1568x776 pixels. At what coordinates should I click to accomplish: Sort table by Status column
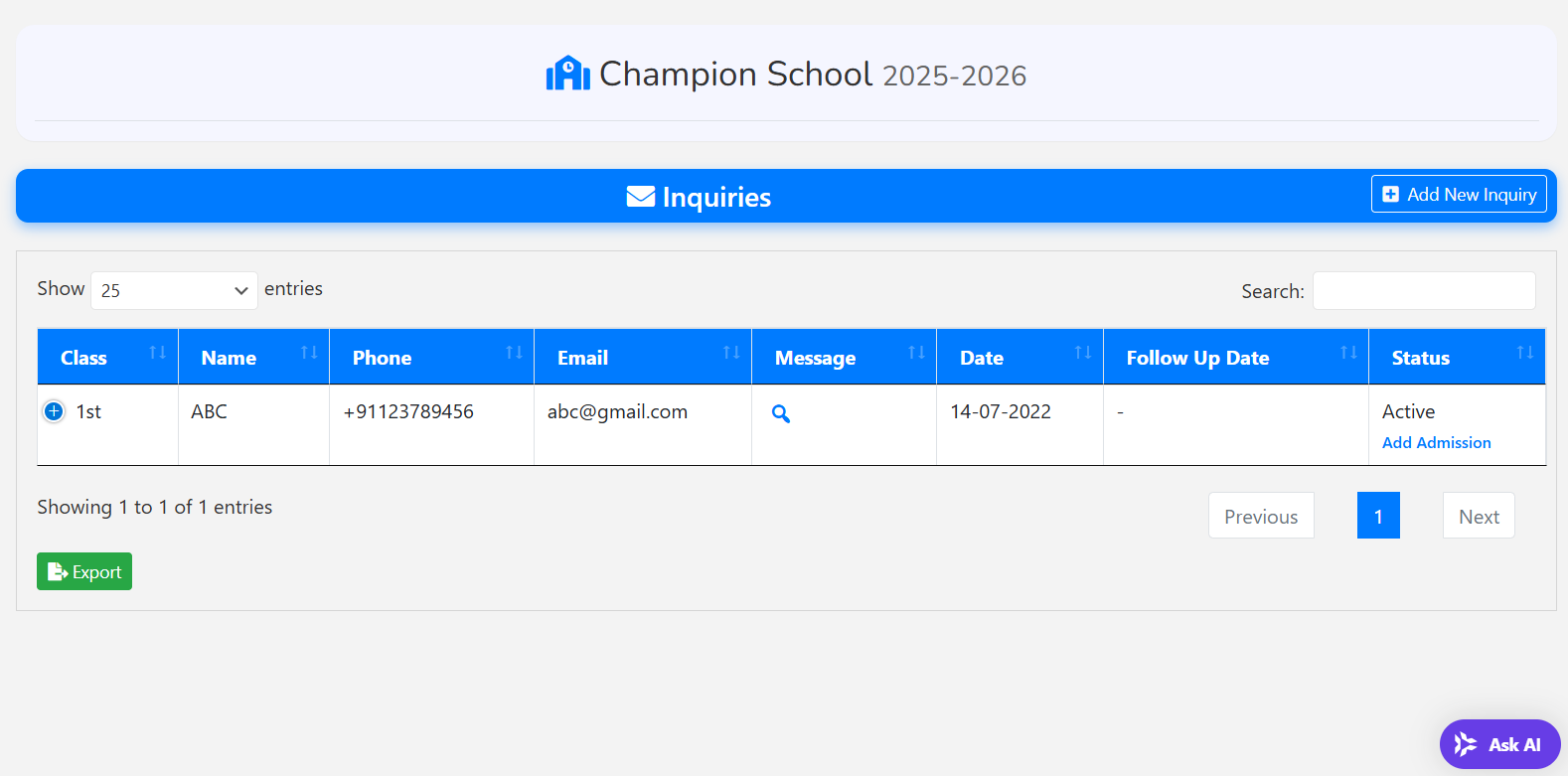click(1457, 357)
